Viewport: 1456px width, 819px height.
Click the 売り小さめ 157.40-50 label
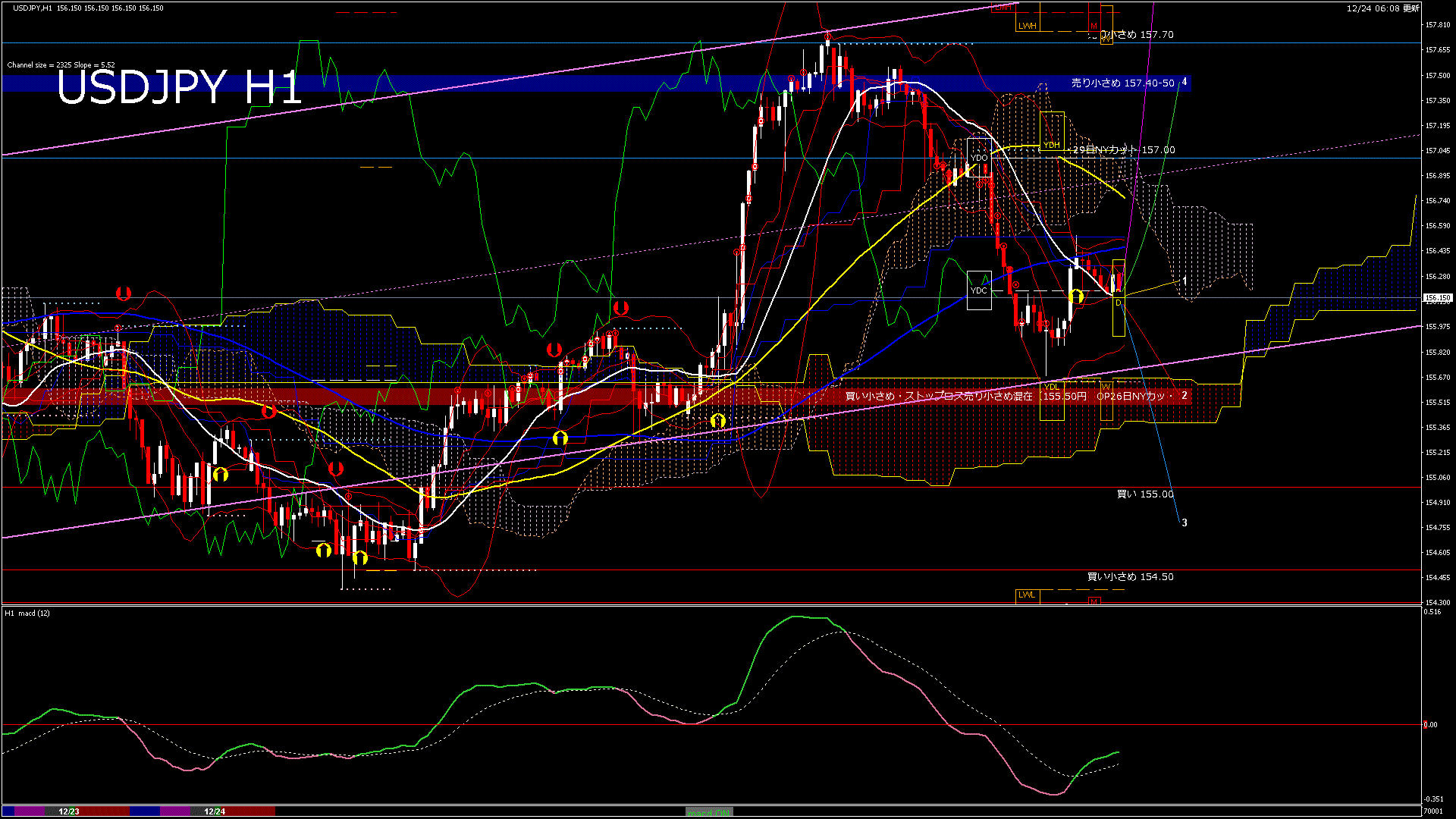point(1122,83)
